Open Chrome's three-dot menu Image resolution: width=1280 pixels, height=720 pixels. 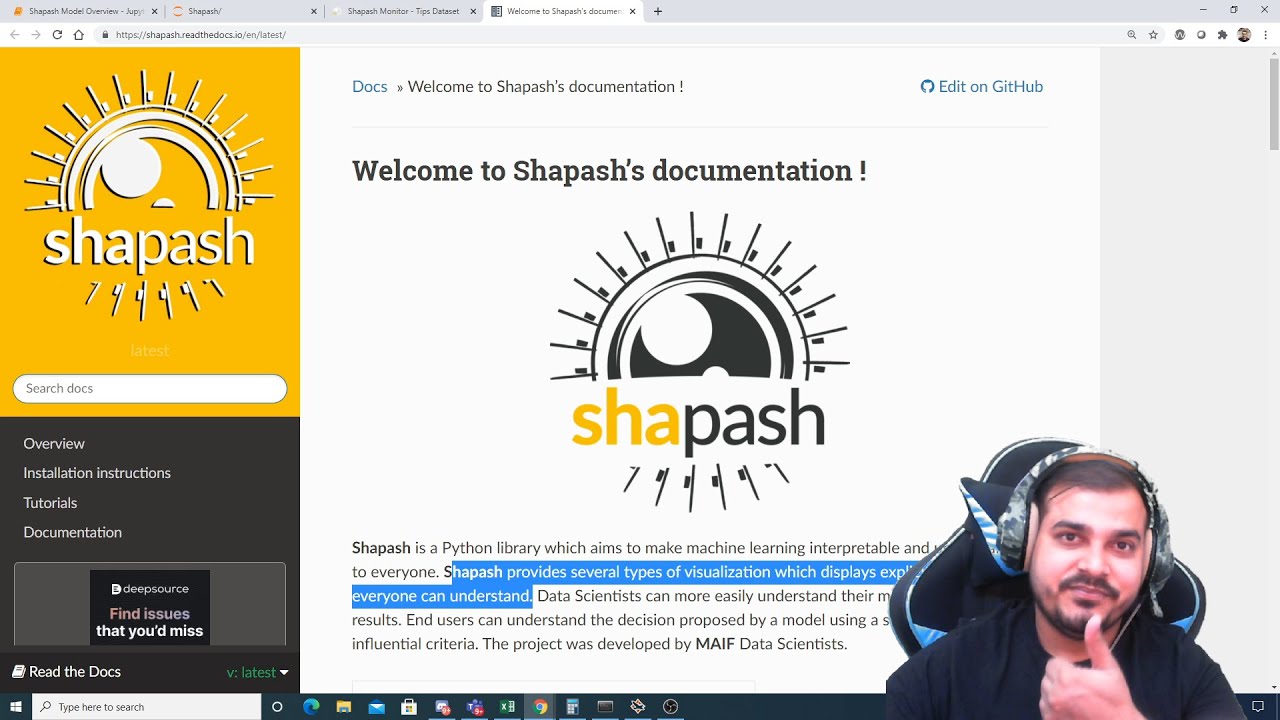pos(1265,34)
